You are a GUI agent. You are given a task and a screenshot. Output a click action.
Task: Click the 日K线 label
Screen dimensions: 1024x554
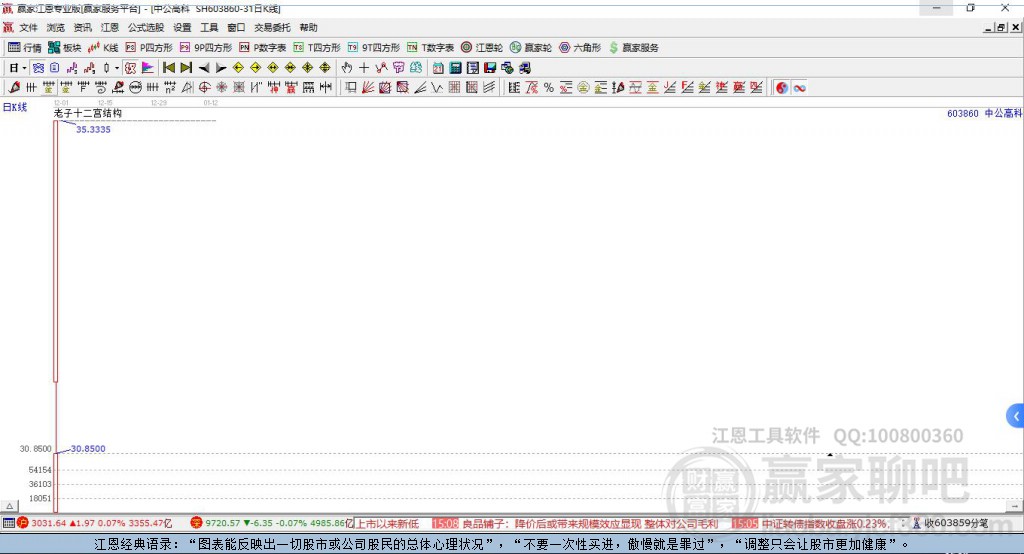(15, 107)
